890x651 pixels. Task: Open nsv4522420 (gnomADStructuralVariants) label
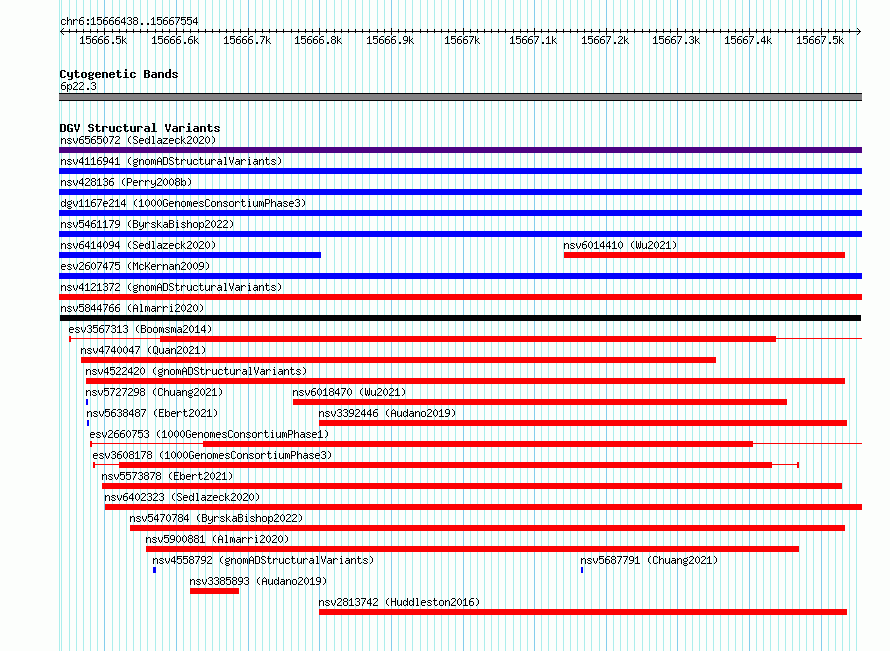click(x=196, y=371)
